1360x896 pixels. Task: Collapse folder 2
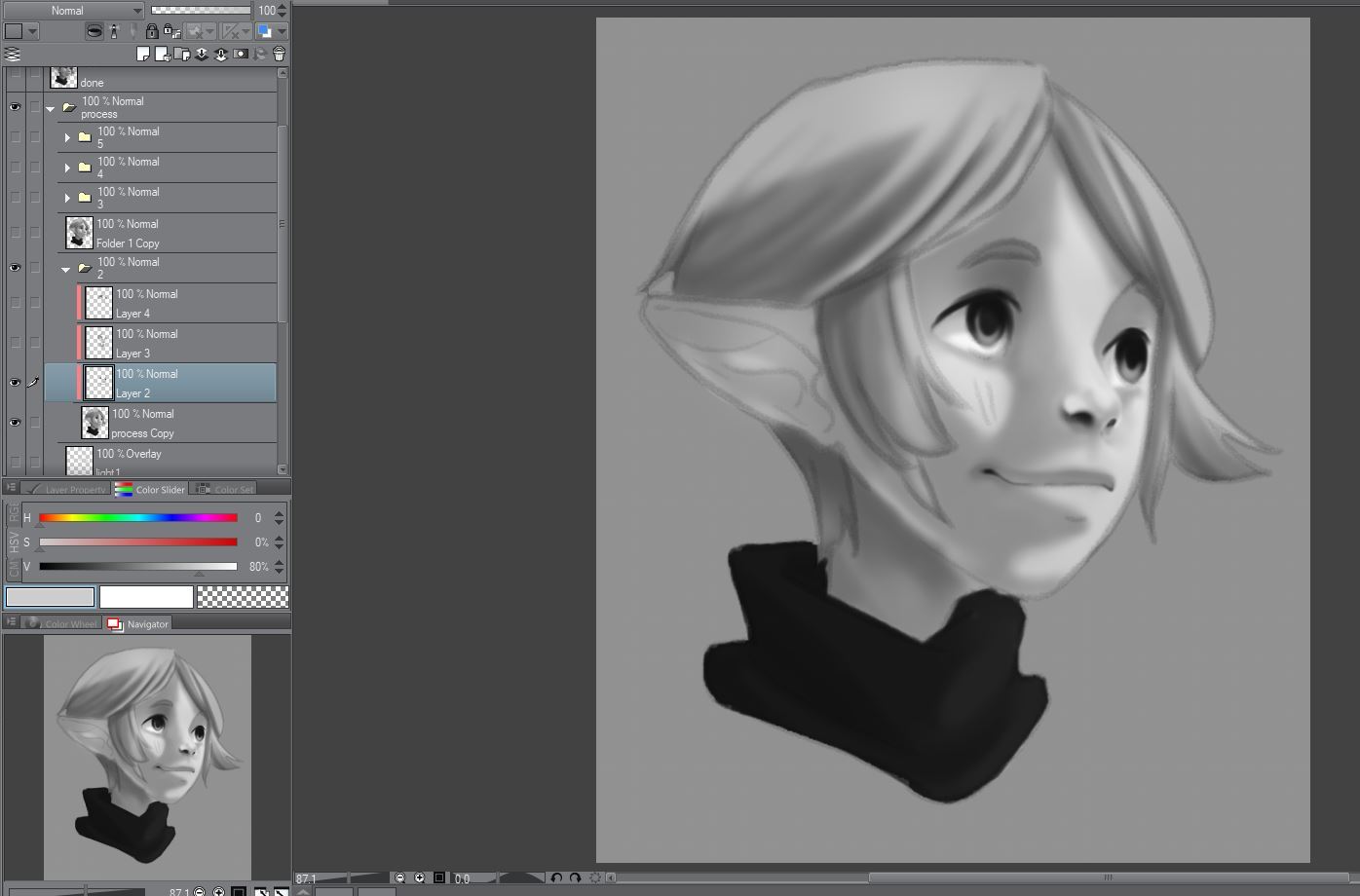pos(66,268)
